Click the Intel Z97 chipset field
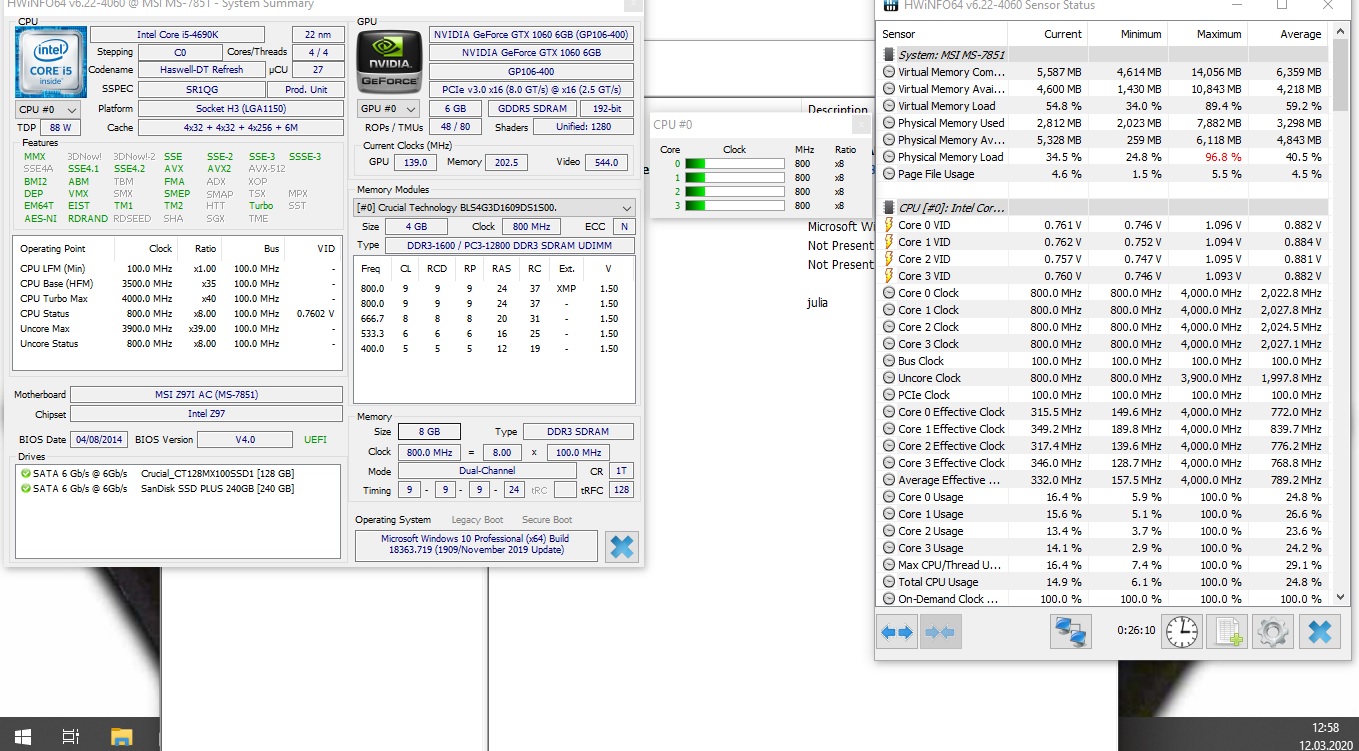Viewport: 1359px width, 751px height. click(206, 414)
